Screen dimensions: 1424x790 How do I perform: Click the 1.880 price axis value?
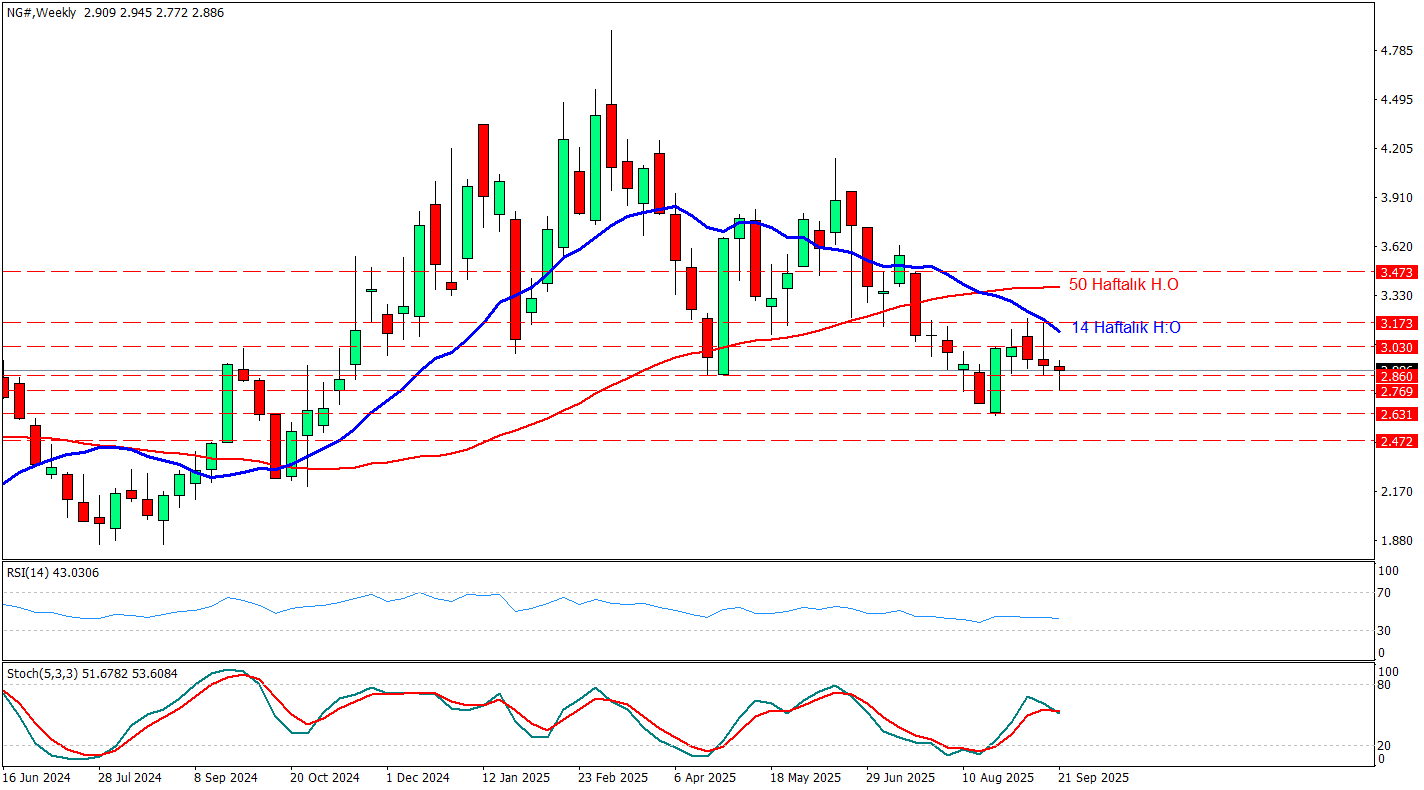coord(1395,541)
